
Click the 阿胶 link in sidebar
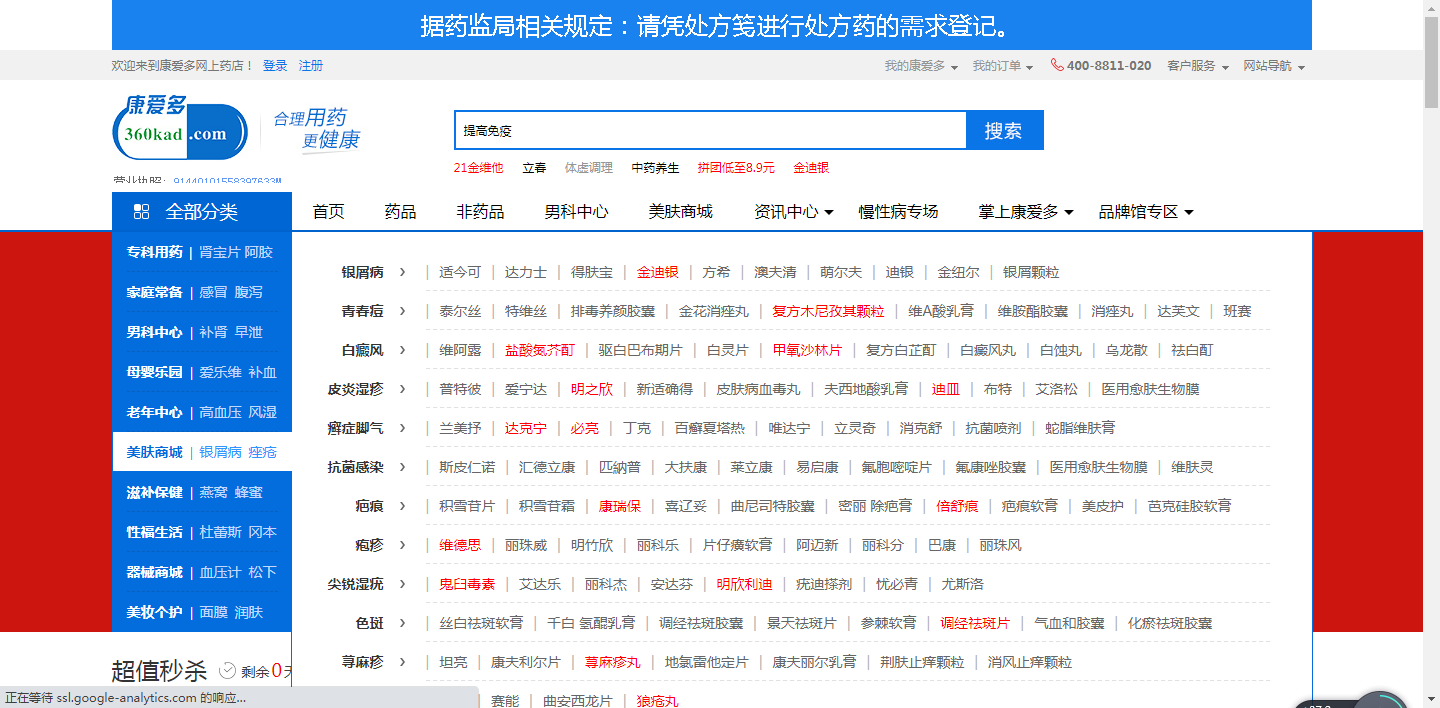coord(259,252)
